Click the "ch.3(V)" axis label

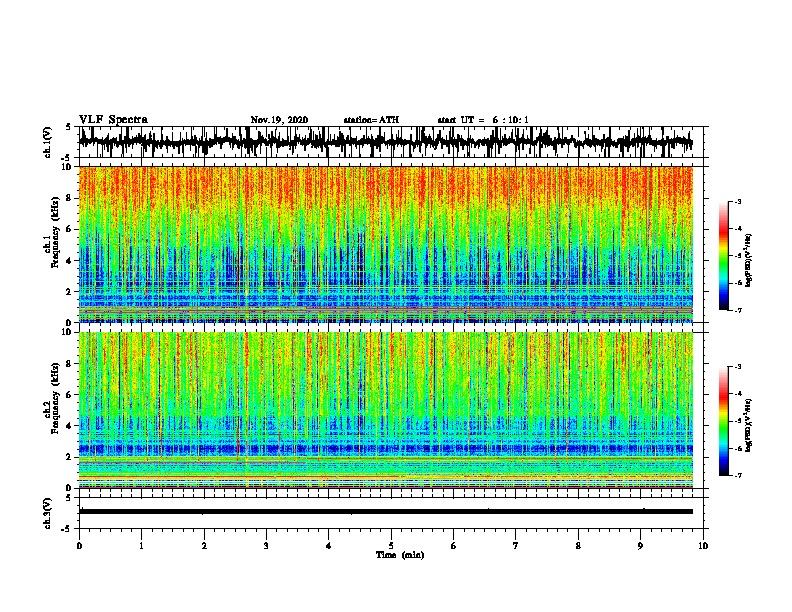pos(48,514)
